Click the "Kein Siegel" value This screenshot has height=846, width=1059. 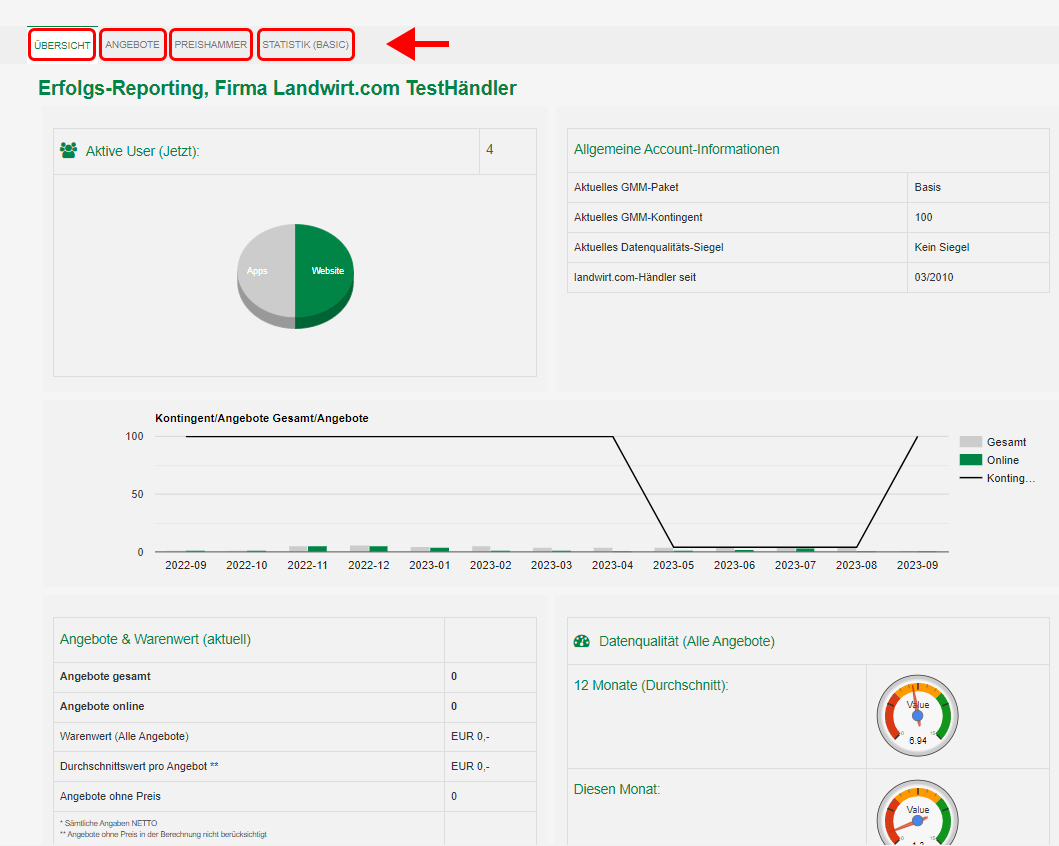click(941, 247)
